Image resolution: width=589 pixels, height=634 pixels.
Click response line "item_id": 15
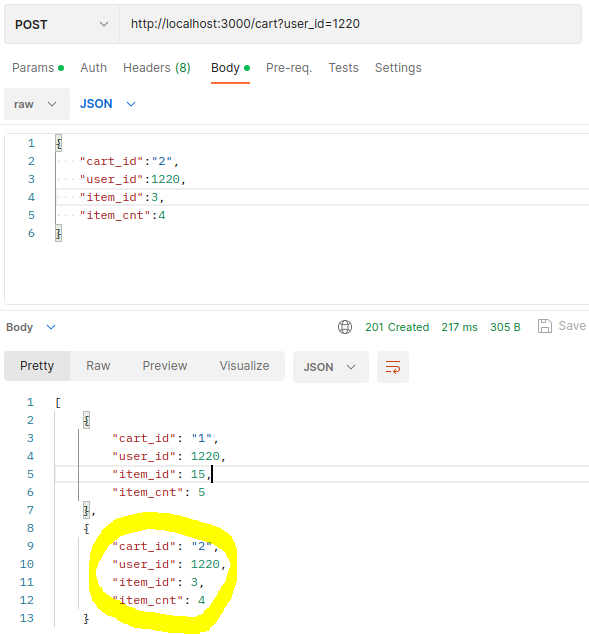162,474
